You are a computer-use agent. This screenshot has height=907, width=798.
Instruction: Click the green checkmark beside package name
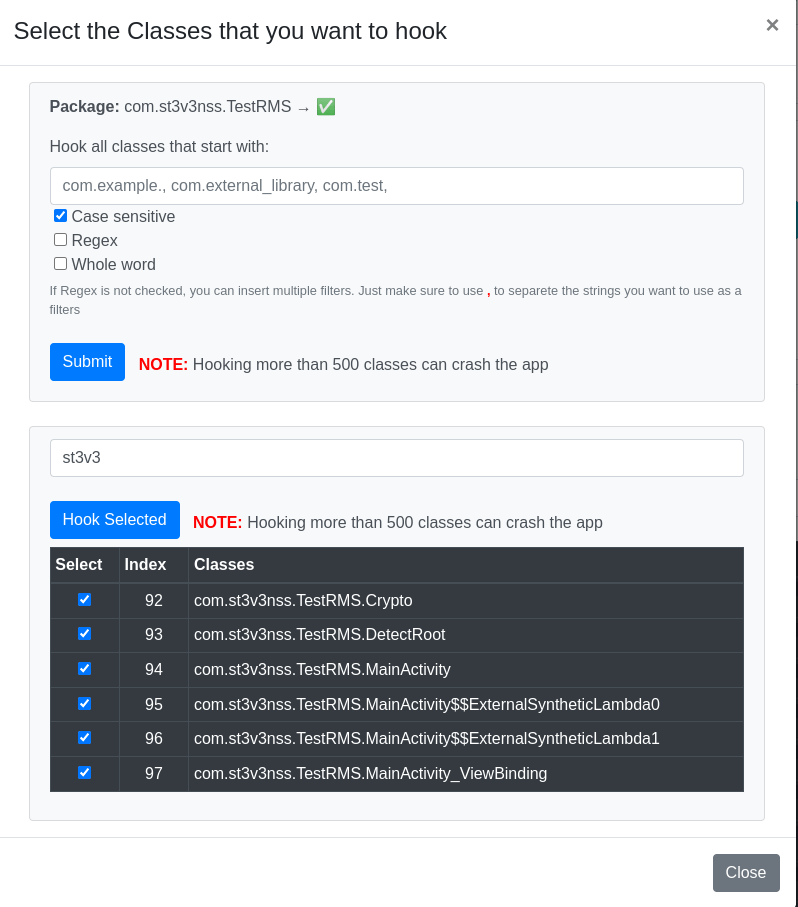click(326, 107)
